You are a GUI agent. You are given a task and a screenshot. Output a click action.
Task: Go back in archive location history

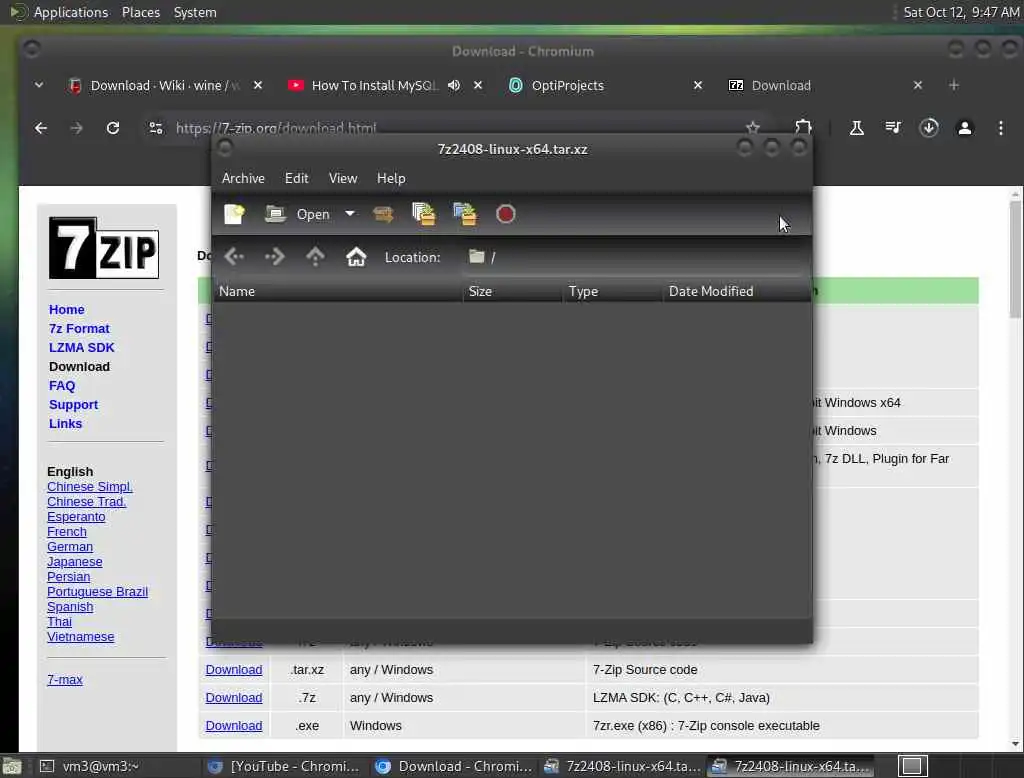[234, 257]
